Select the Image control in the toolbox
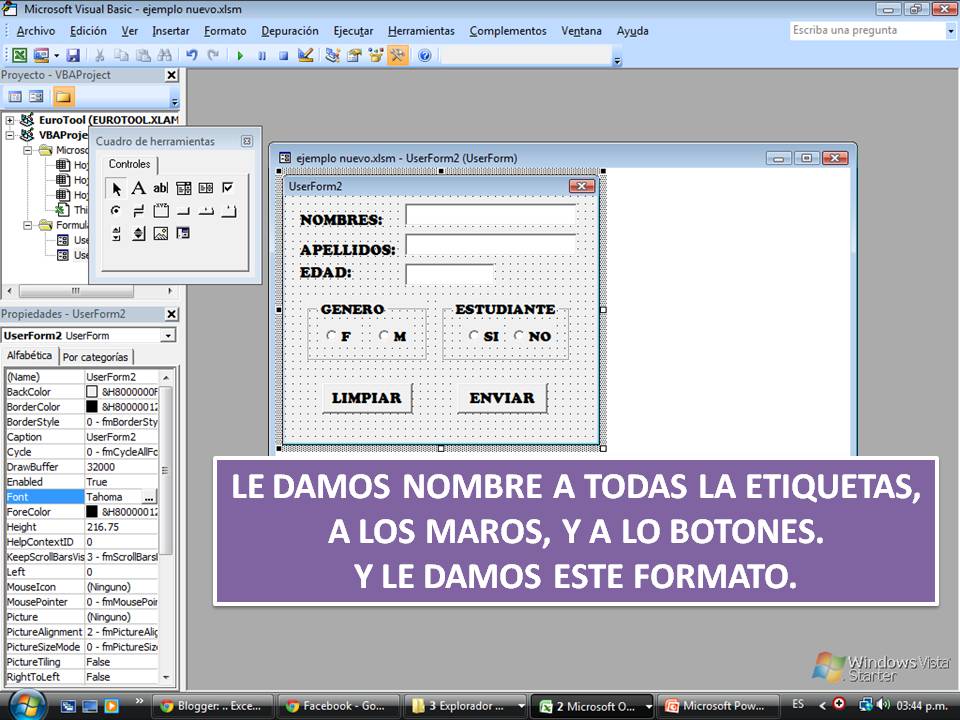This screenshot has height=720, width=960. (160, 233)
